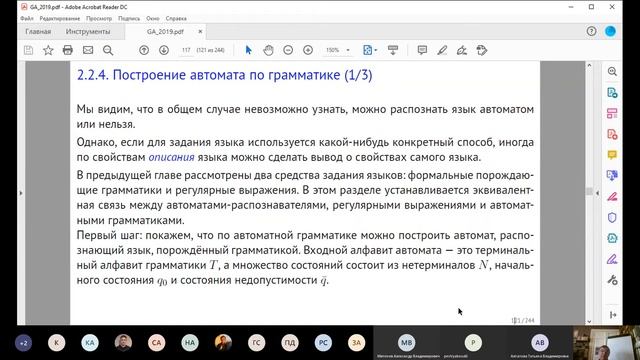Click the Print icon
The image size is (640, 360).
coord(68,50)
